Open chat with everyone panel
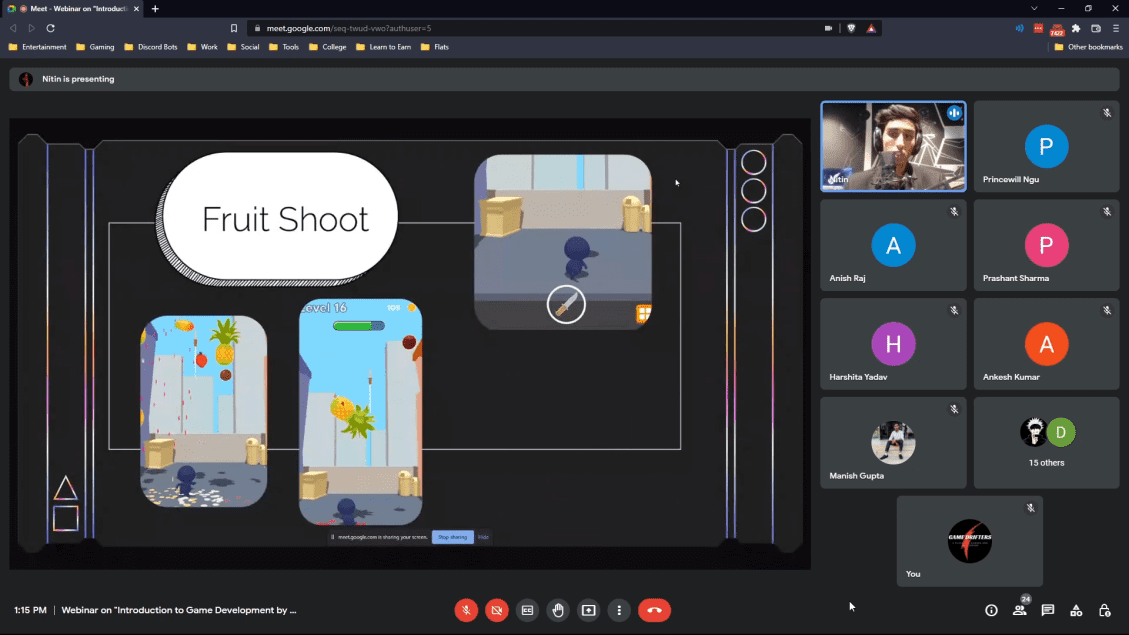The height and width of the screenshot is (635, 1129). click(1048, 610)
